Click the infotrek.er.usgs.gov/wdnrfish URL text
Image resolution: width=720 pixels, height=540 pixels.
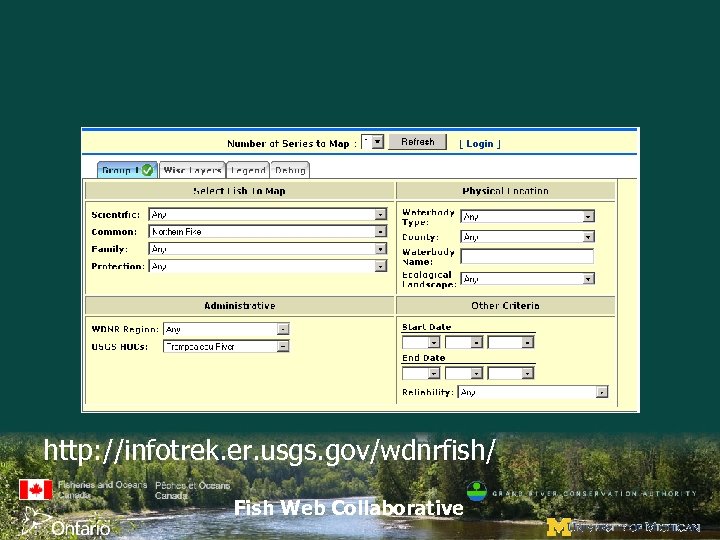coord(270,450)
